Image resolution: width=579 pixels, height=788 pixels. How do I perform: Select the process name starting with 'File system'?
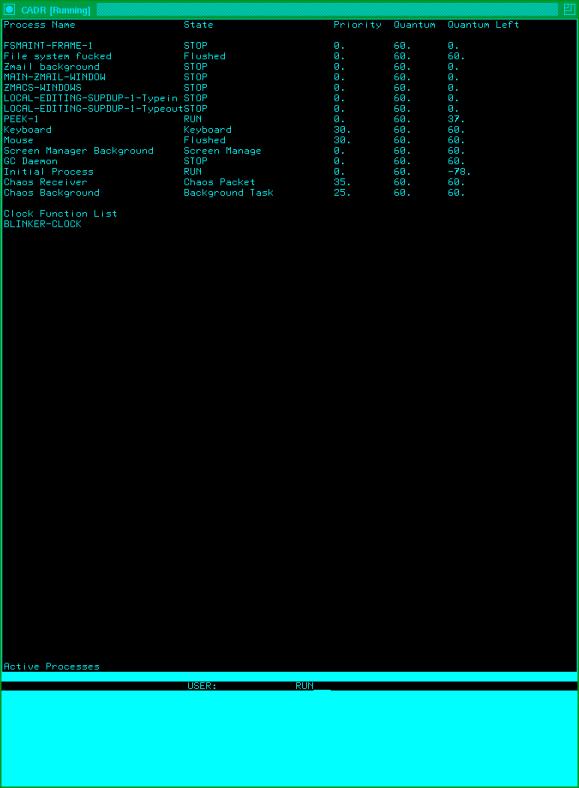click(x=57, y=56)
